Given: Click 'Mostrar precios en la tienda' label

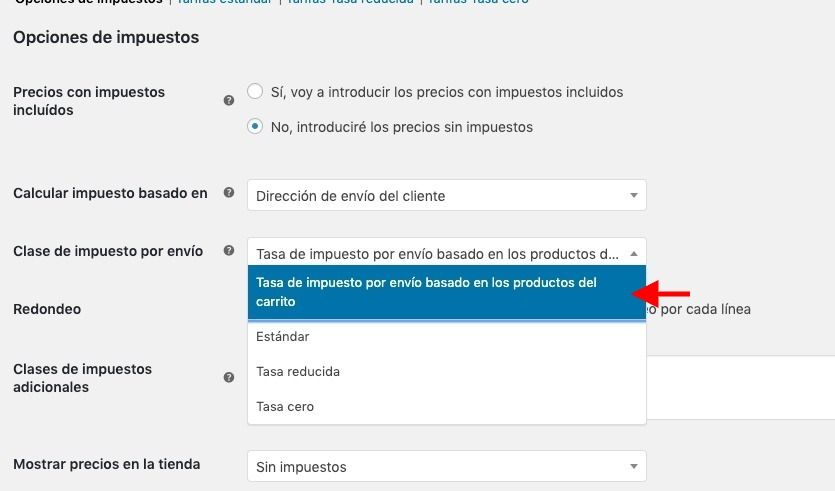Looking at the screenshot, I should (107, 464).
